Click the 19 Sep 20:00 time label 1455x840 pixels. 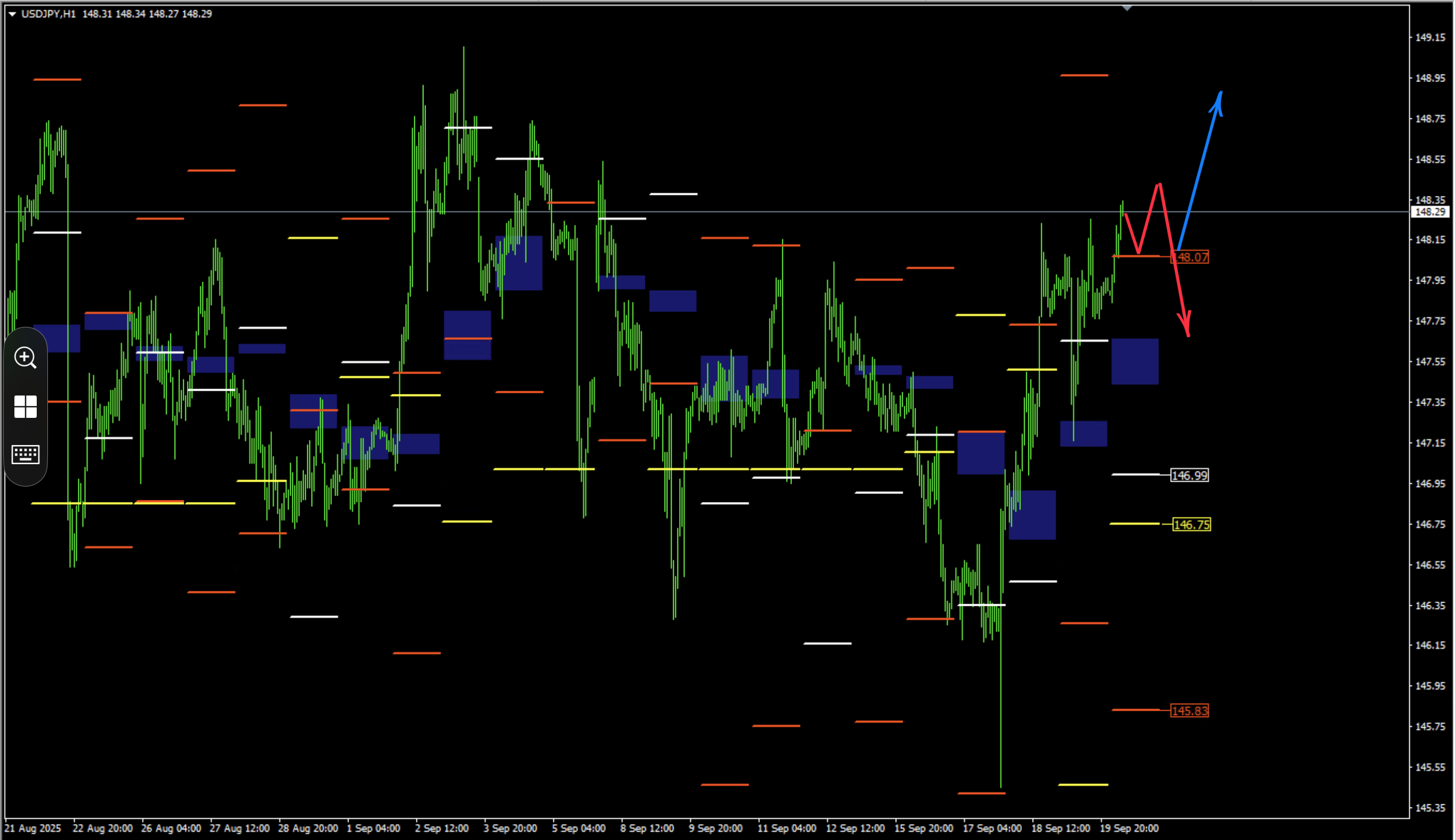coord(1129,828)
